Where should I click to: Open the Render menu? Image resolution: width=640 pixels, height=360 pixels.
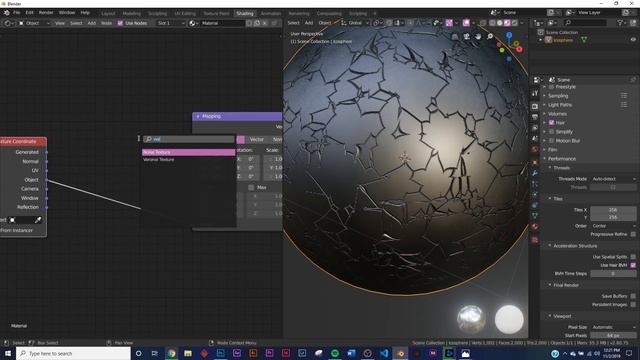point(46,13)
